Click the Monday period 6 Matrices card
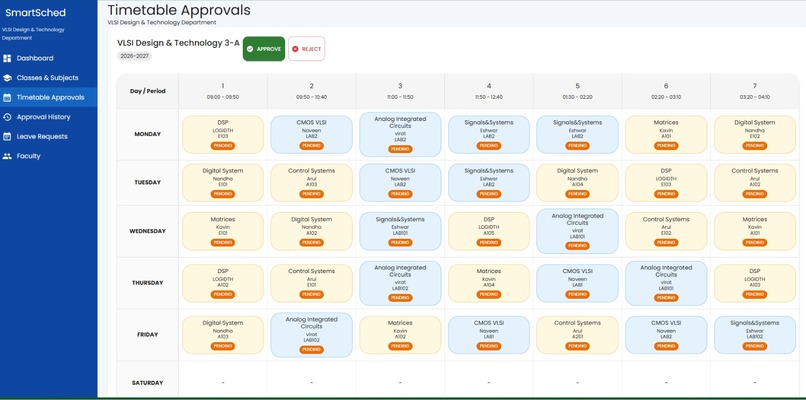 [666, 134]
